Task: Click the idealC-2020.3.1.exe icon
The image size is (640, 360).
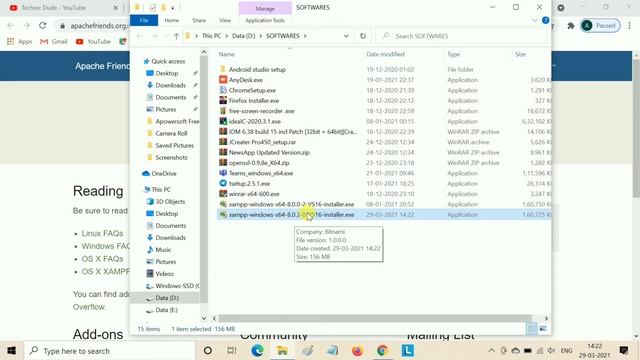Action: pos(223,121)
